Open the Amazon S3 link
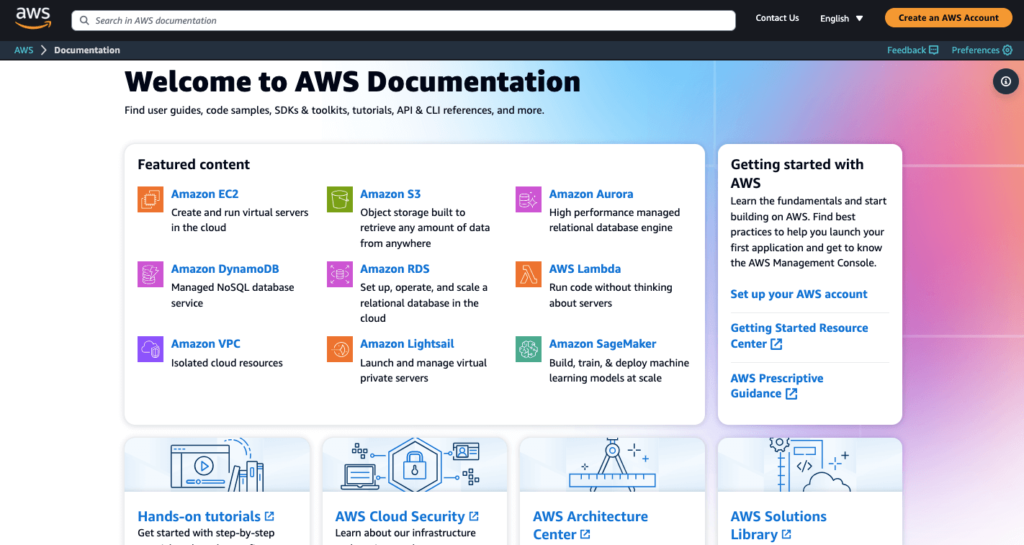Image resolution: width=1024 pixels, height=545 pixels. 390,194
